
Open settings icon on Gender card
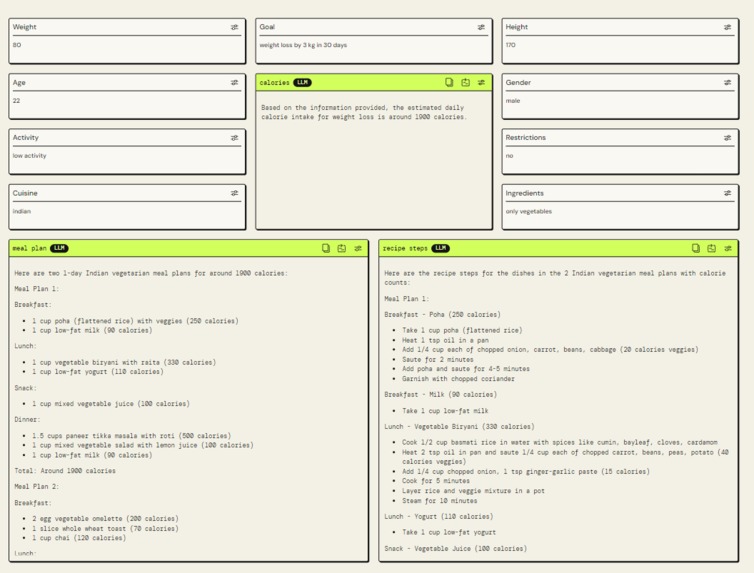coord(728,83)
